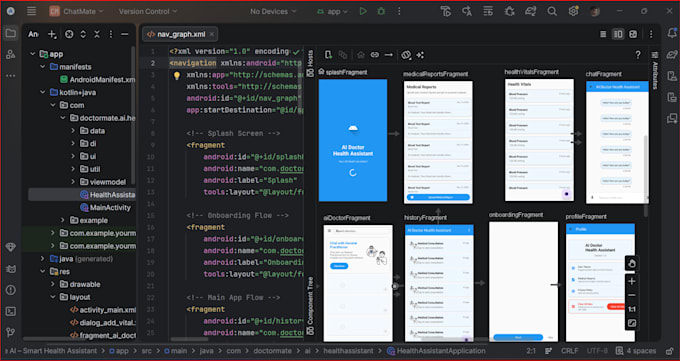This screenshot has height=361, width=680.
Task: Expand the drawable folder
Action: (52, 284)
